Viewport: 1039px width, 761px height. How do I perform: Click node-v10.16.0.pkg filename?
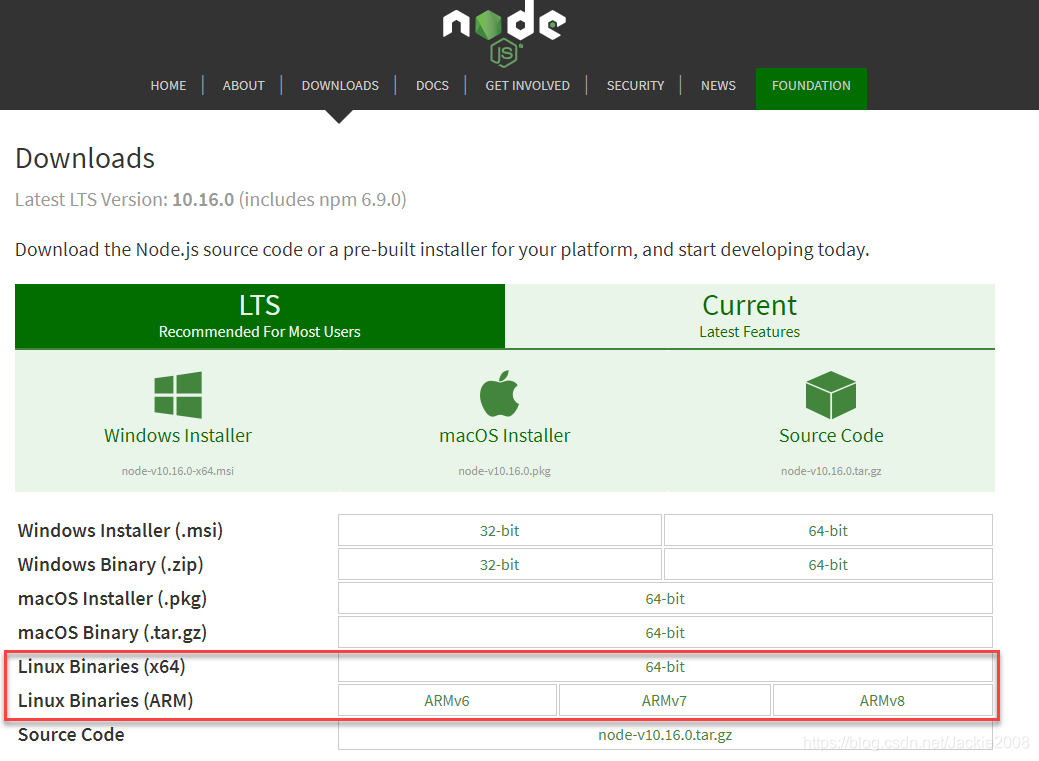[504, 471]
